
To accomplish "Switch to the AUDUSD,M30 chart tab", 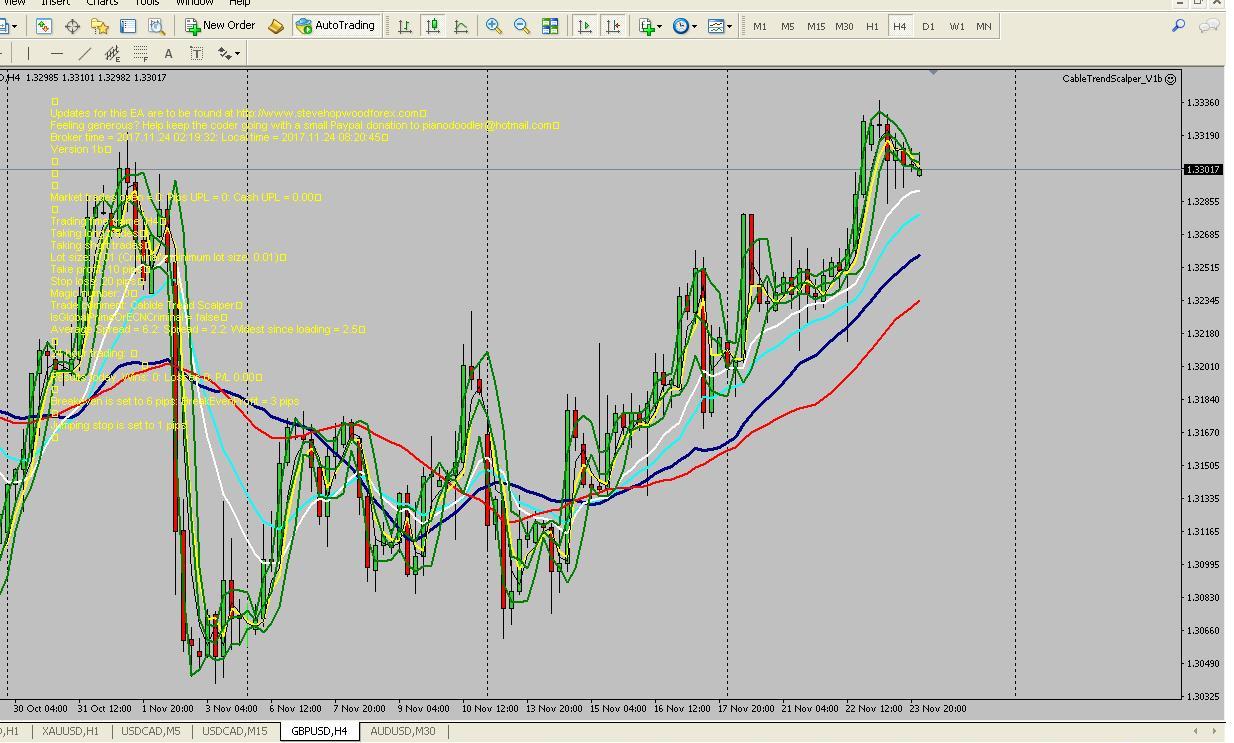I will (x=403, y=731).
